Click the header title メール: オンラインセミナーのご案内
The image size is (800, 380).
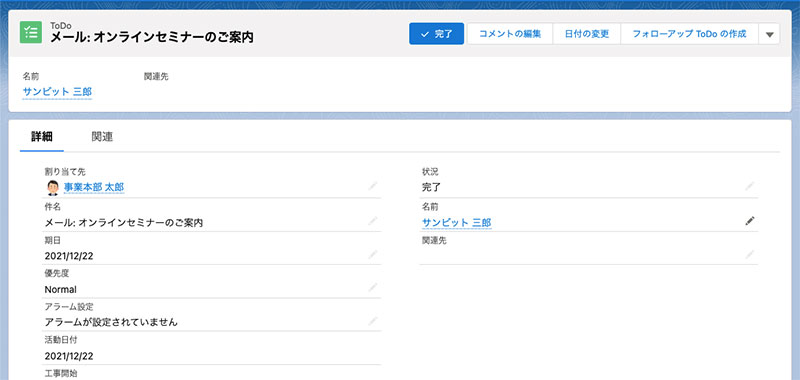pyautogui.click(x=152, y=38)
